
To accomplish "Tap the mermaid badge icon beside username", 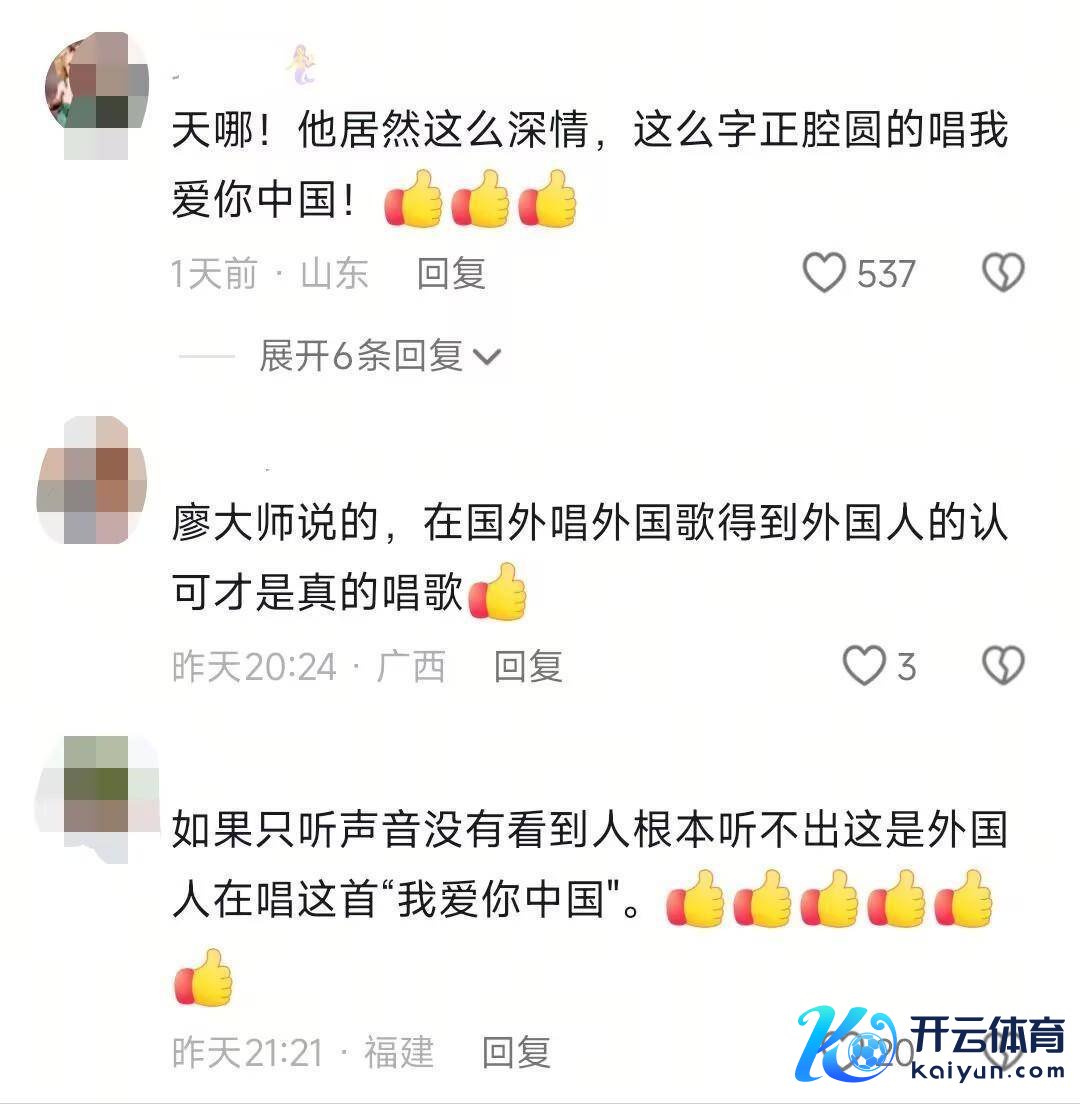I will pyautogui.click(x=301, y=64).
